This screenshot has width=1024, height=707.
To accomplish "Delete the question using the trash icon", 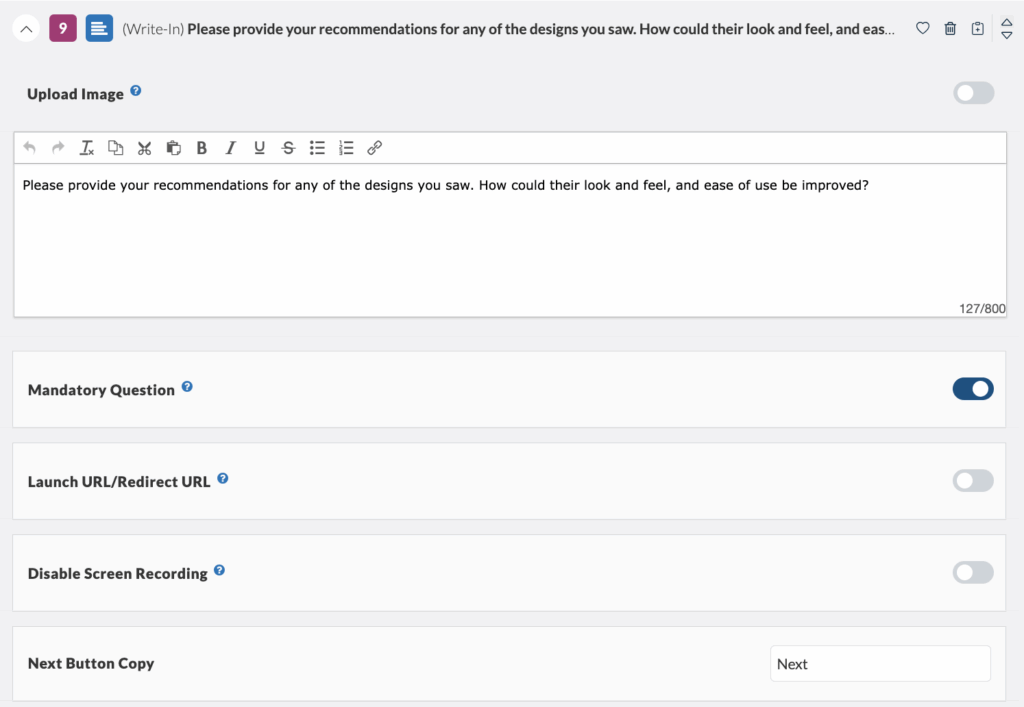I will coord(950,29).
